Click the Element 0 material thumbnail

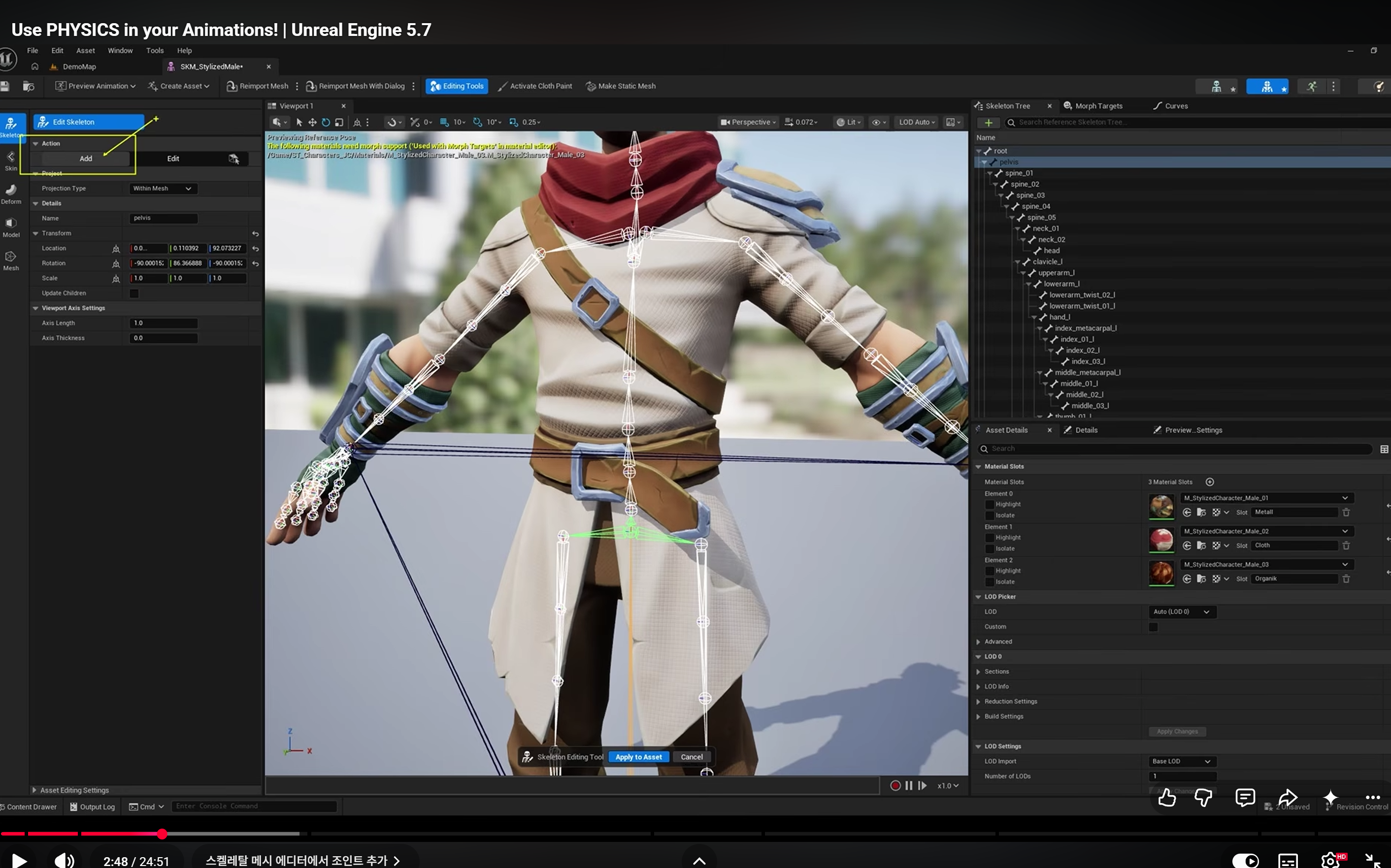point(1161,507)
